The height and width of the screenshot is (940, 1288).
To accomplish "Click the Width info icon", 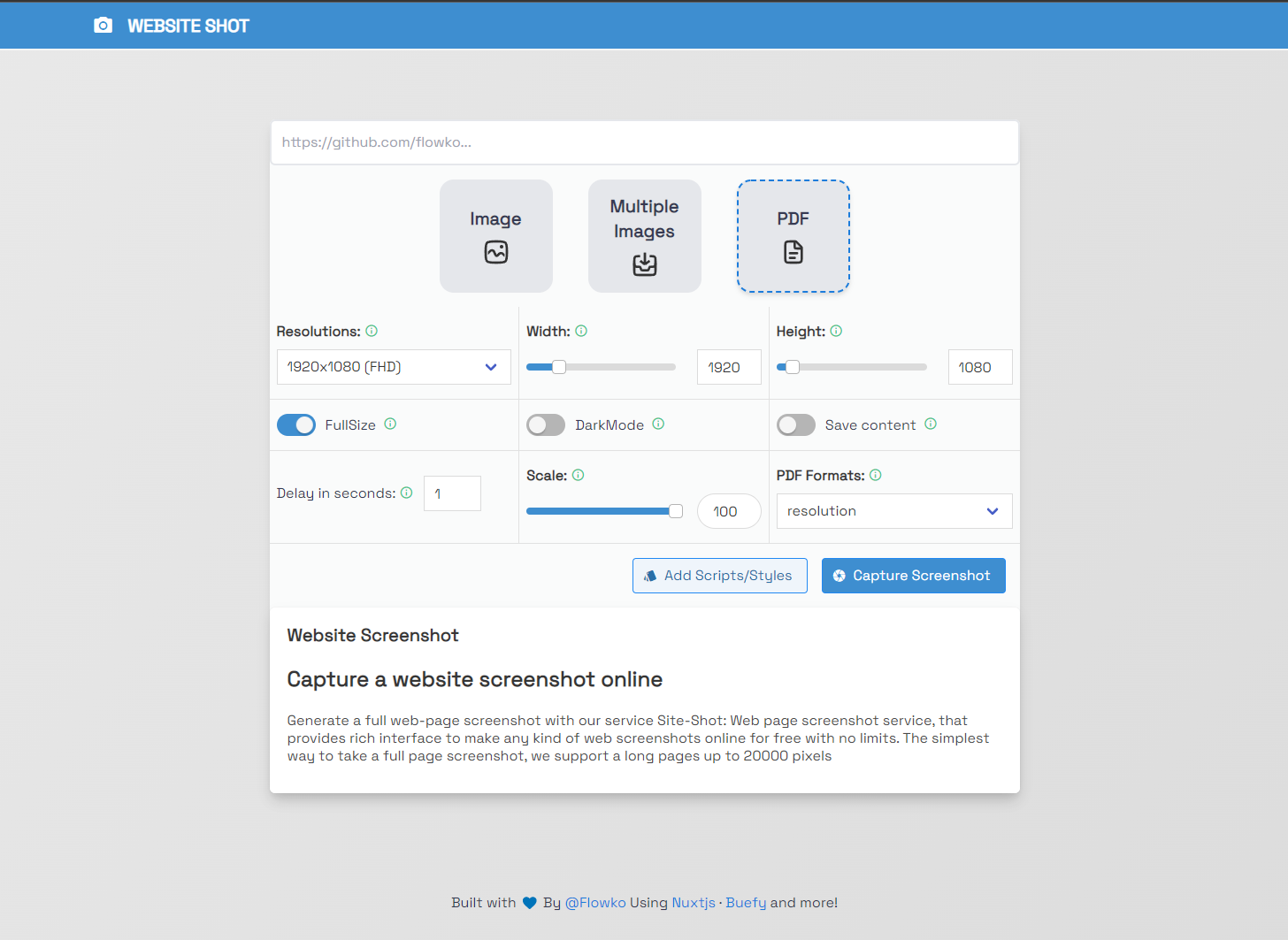I will pos(581,331).
